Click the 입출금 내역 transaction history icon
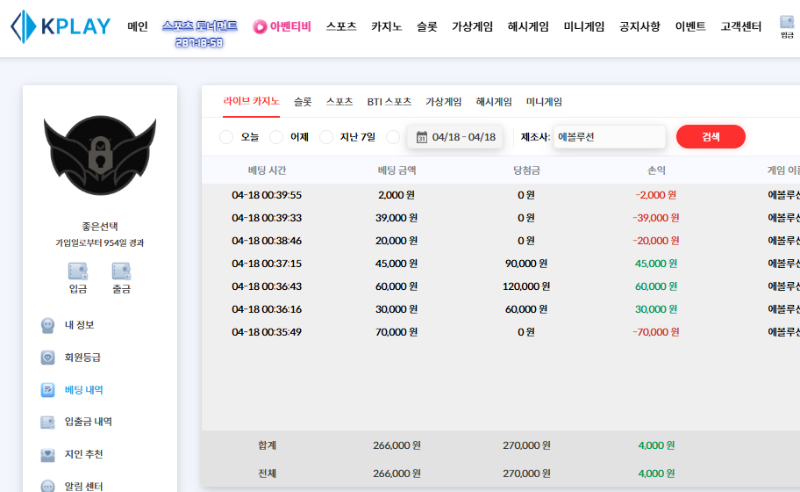The height and width of the screenshot is (492, 800). 48,422
